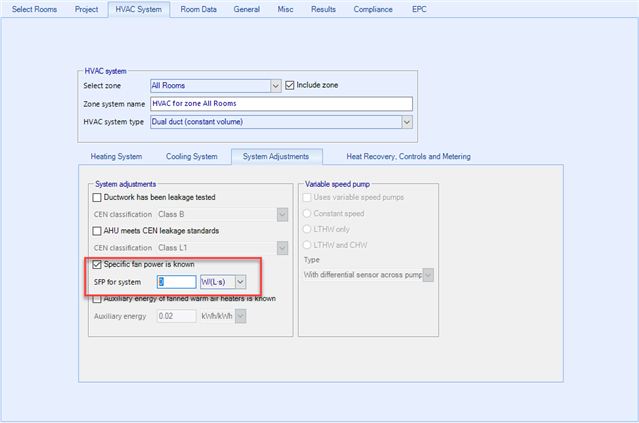Open the Cooling System tab

point(191,157)
